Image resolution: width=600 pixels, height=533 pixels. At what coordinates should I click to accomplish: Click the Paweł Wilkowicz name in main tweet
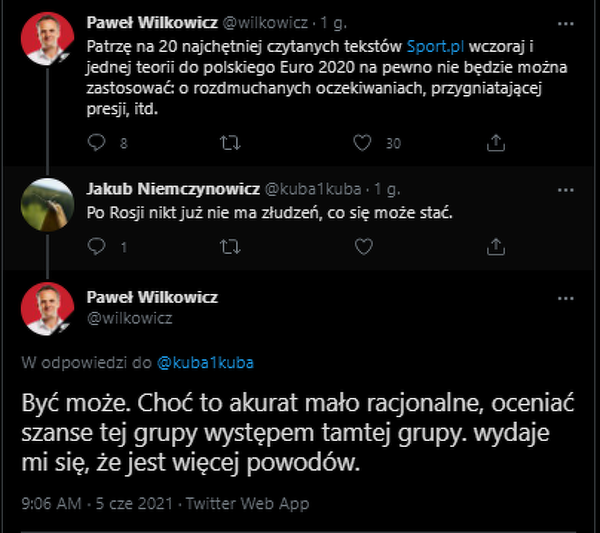[152, 297]
